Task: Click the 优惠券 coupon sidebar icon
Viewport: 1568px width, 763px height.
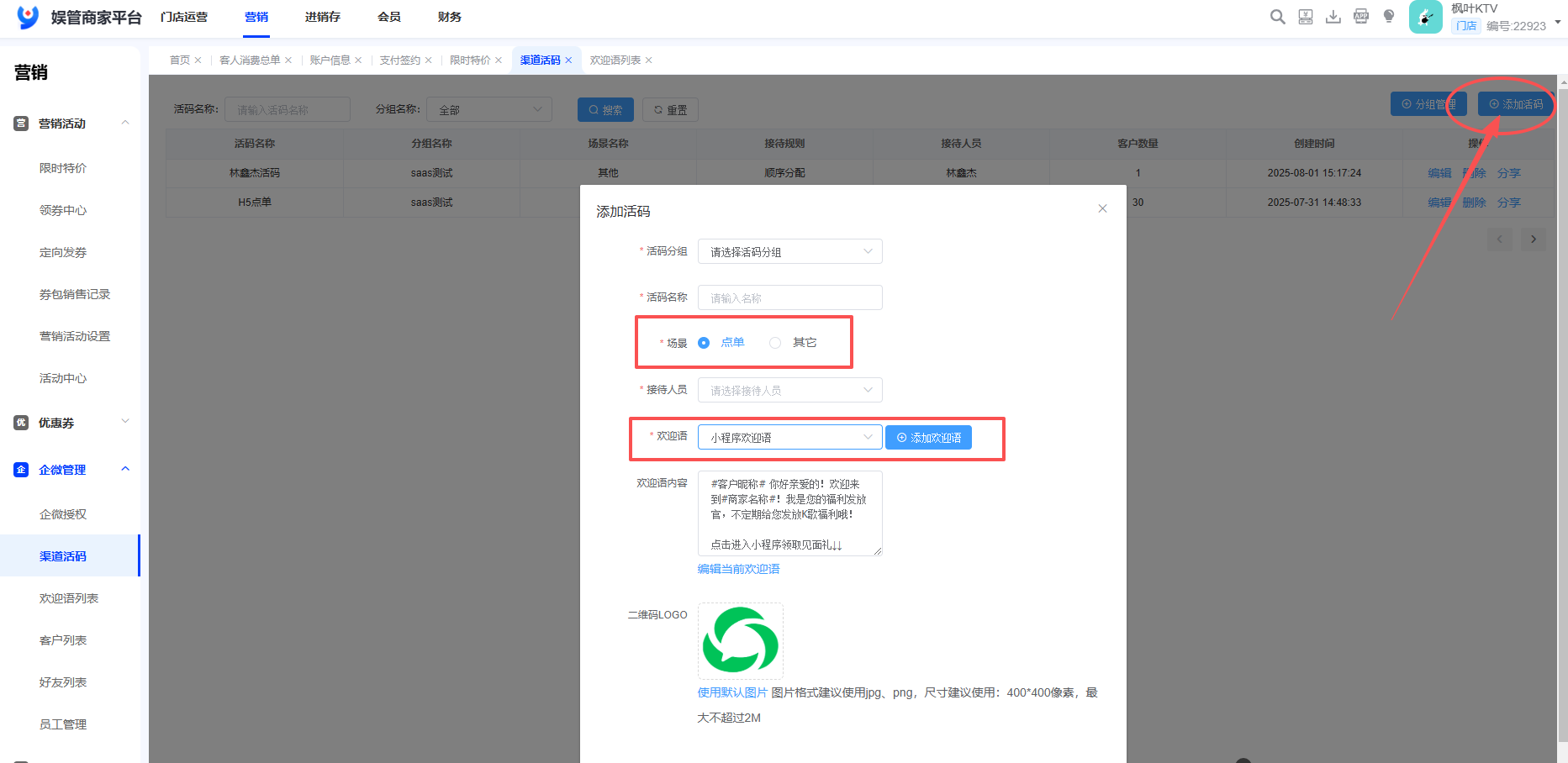Action: pos(21,422)
